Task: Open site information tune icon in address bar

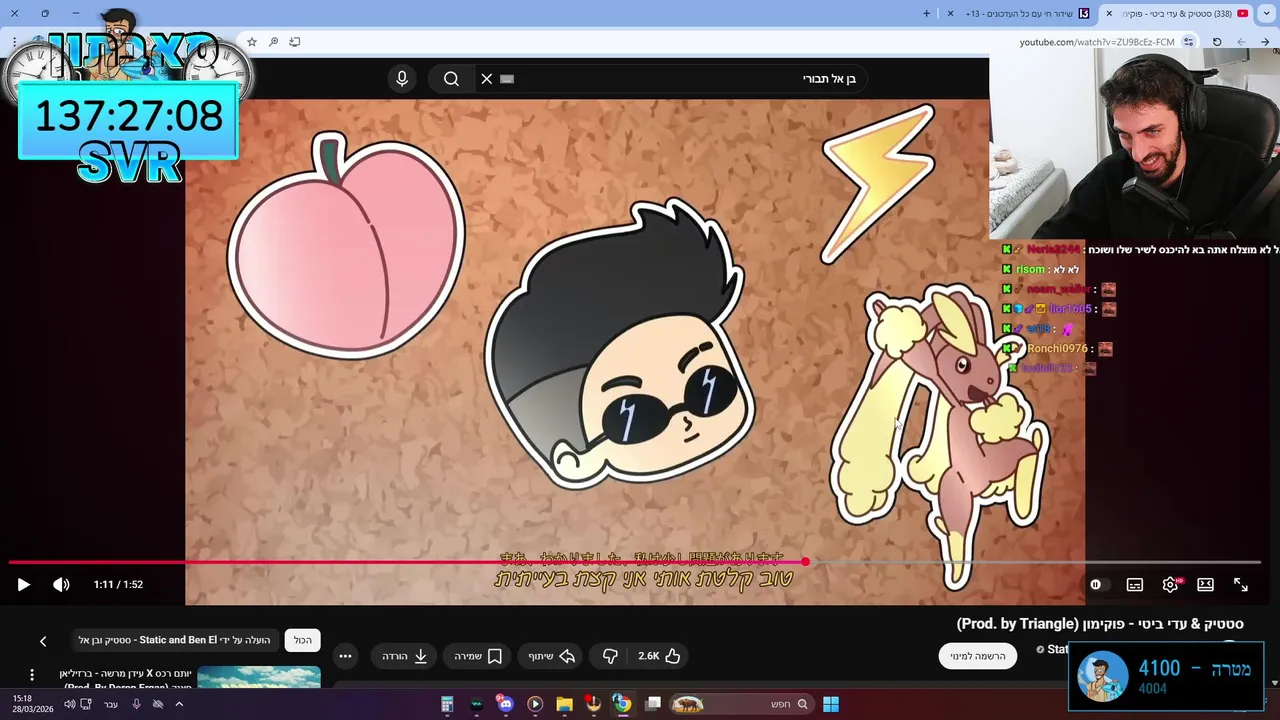Action: 1188,42
